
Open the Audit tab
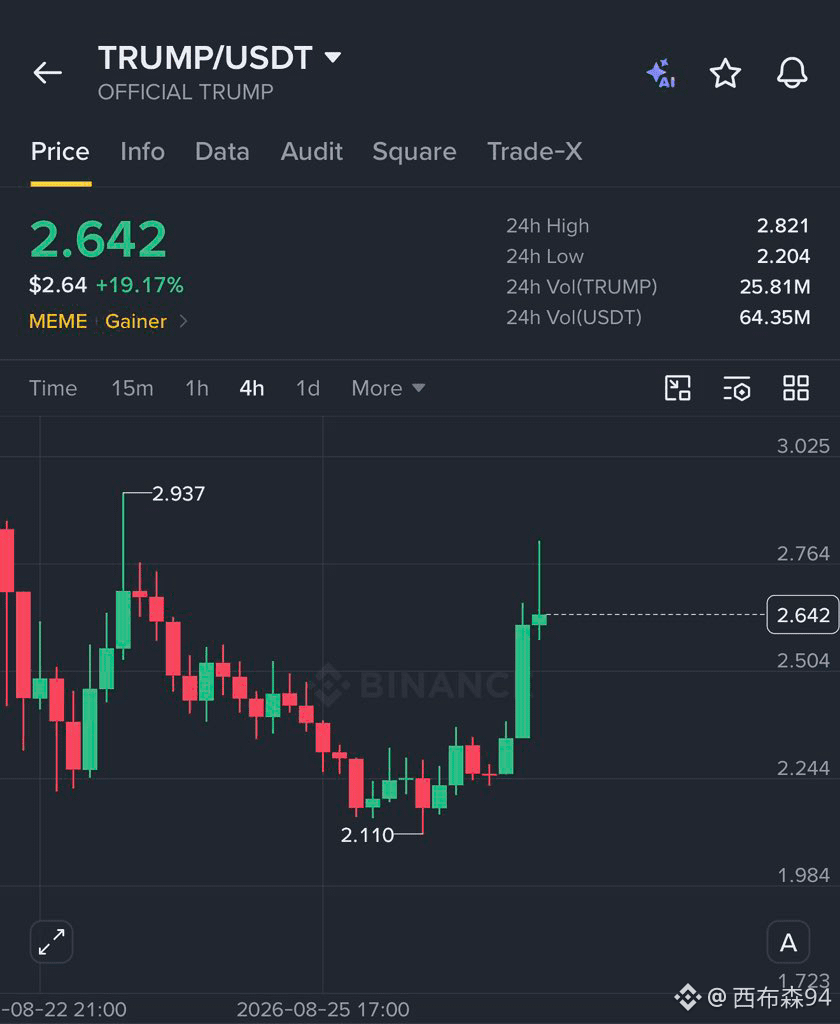coord(312,152)
